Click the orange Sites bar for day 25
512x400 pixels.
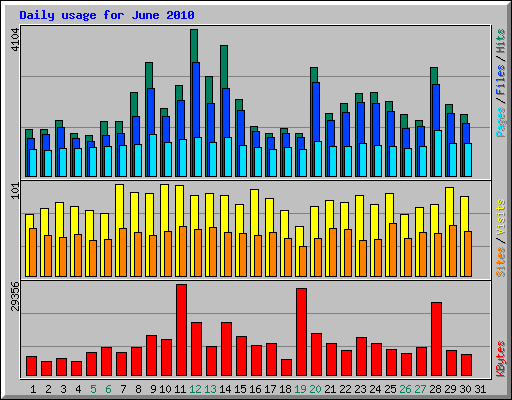[x=393, y=250]
